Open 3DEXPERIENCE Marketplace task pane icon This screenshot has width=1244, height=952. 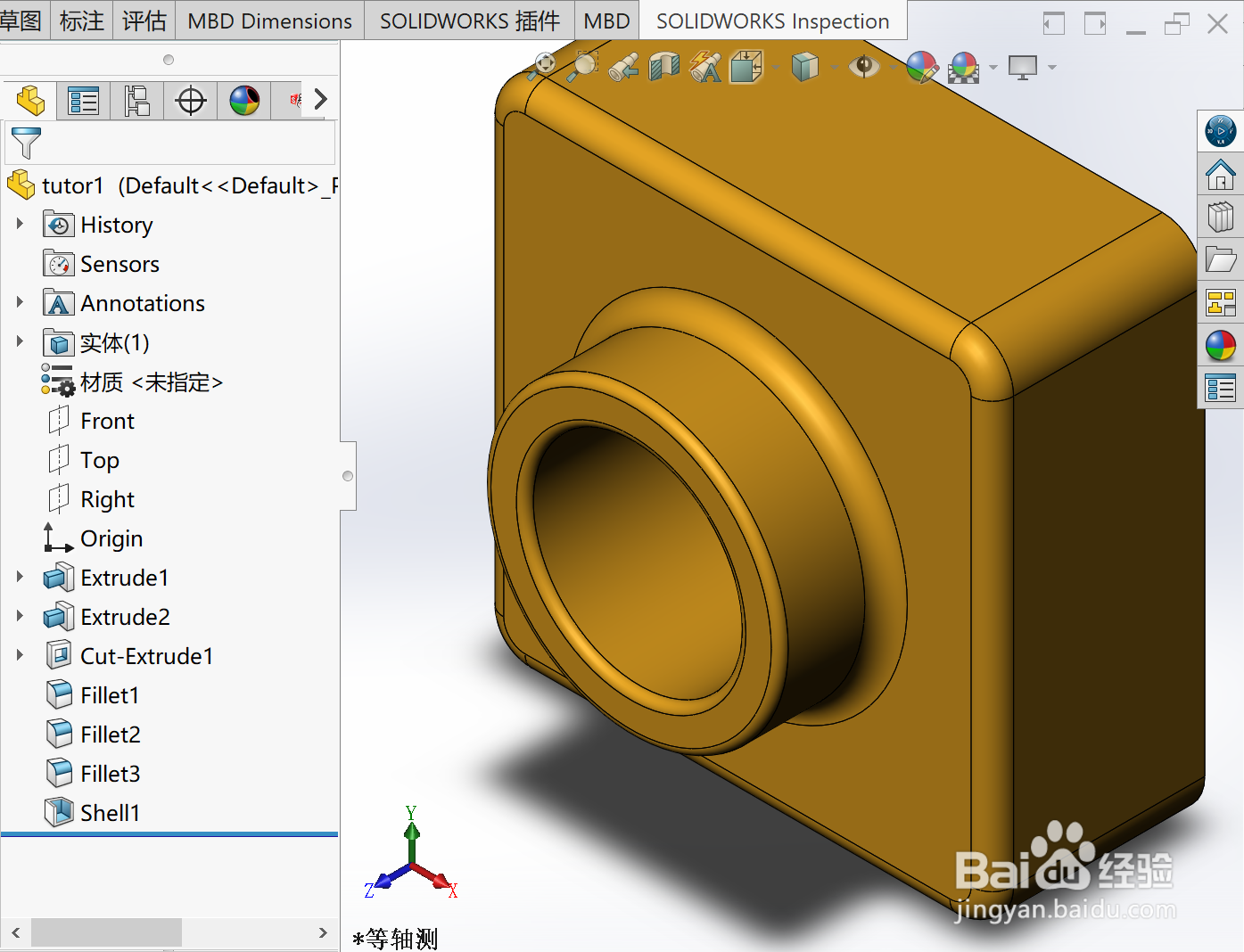[1220, 131]
